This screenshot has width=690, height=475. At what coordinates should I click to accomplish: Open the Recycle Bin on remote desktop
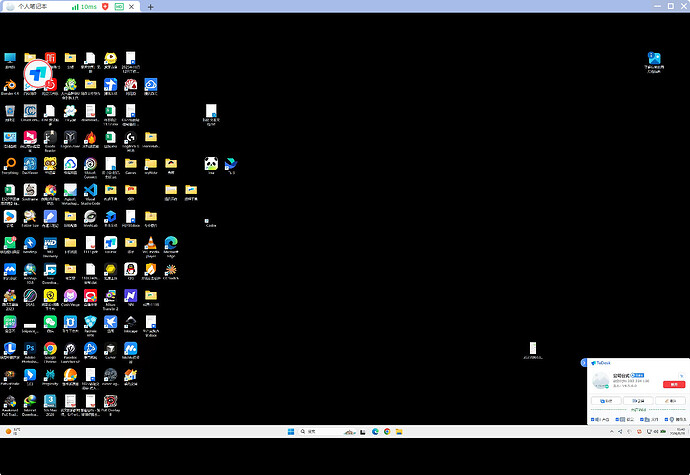10,111
